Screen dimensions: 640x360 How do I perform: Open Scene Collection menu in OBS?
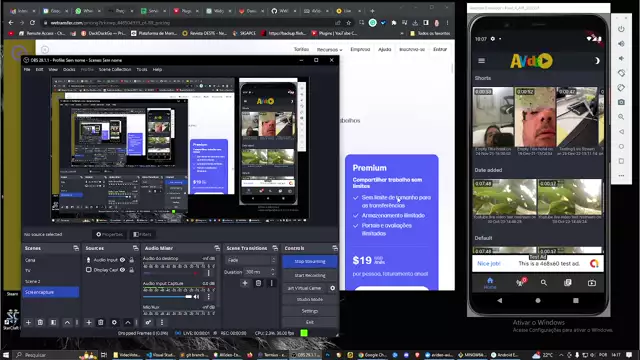115,69
